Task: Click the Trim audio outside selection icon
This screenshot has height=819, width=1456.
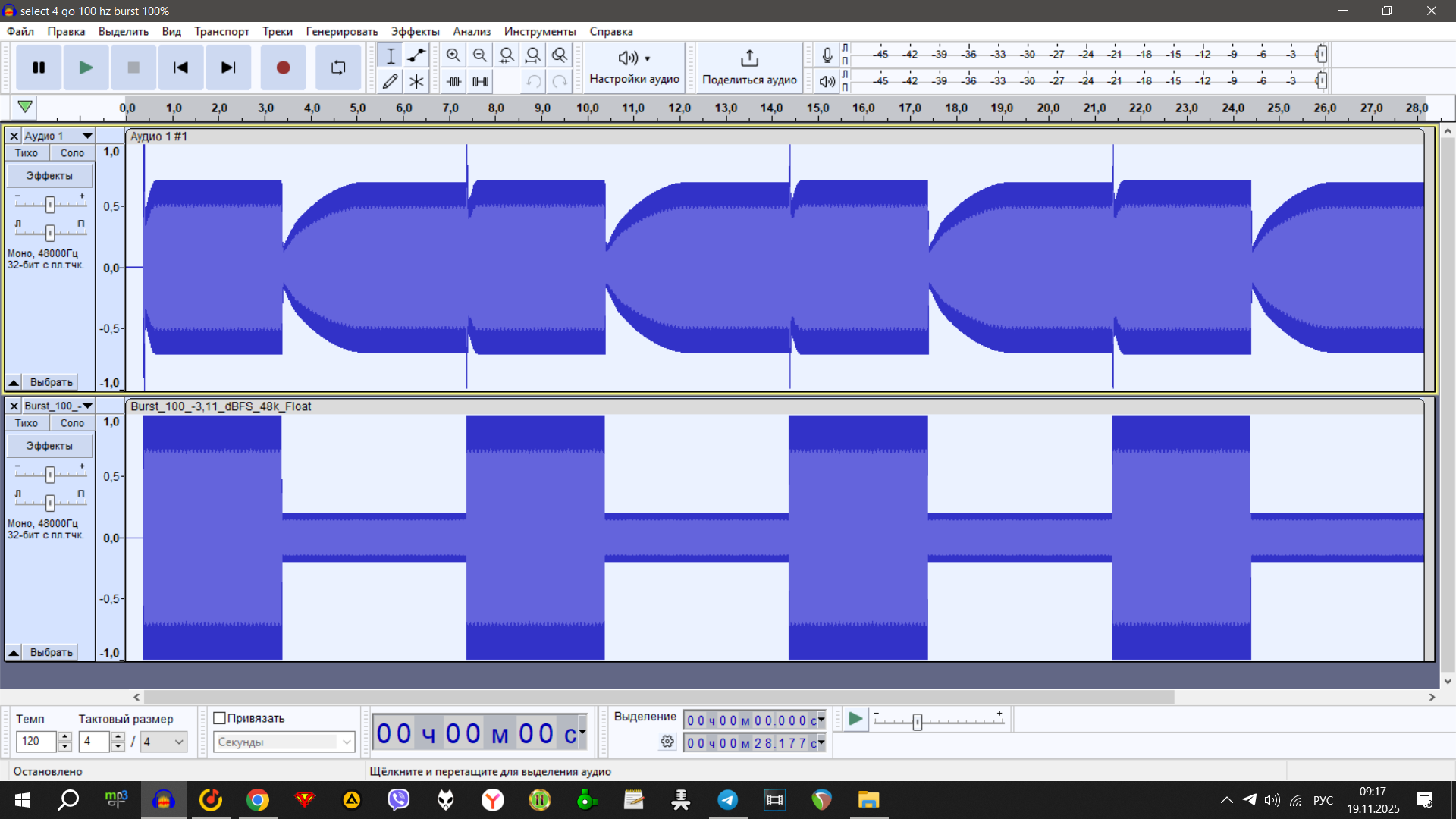Action: coord(453,81)
